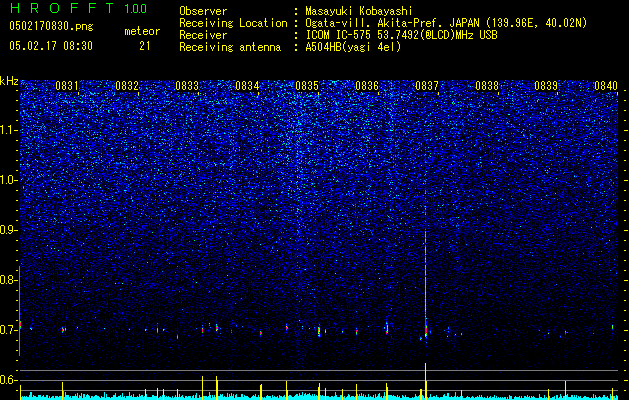Screen dimensions: 629x400
Task: Click the gray vertical bar beside the frequency axis
Action: tap(19, 311)
